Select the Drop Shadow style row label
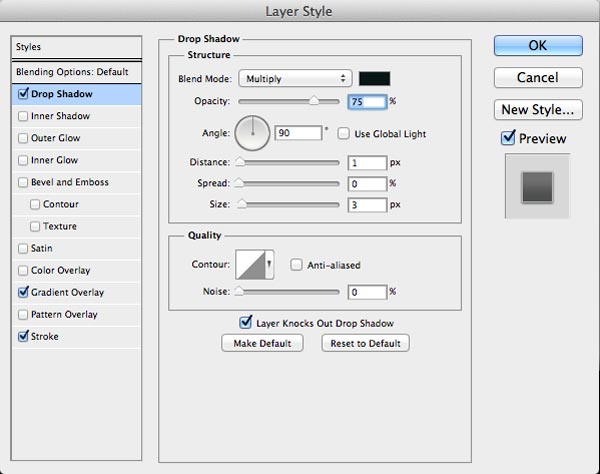 pyautogui.click(x=62, y=94)
